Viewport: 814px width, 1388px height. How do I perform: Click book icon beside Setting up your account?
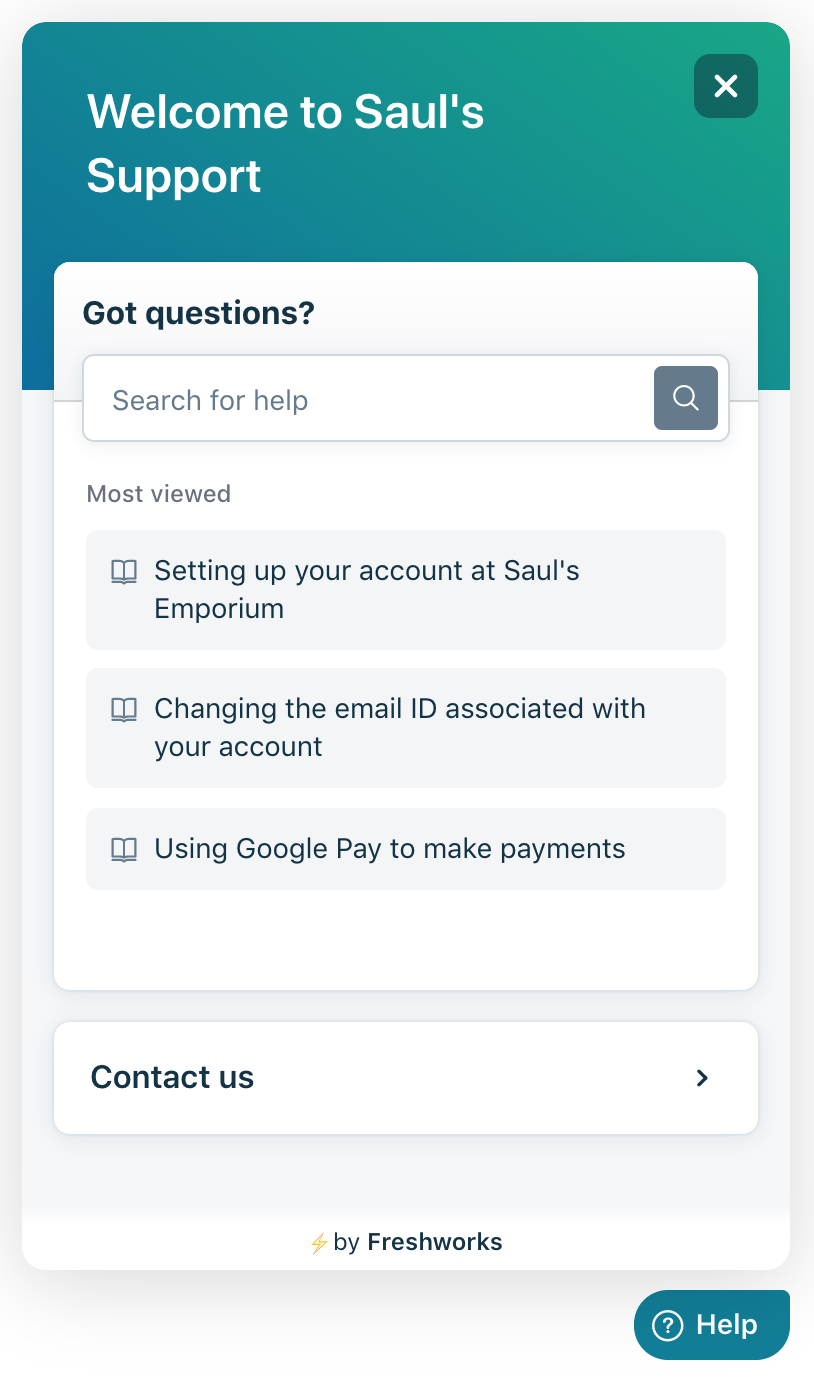124,572
